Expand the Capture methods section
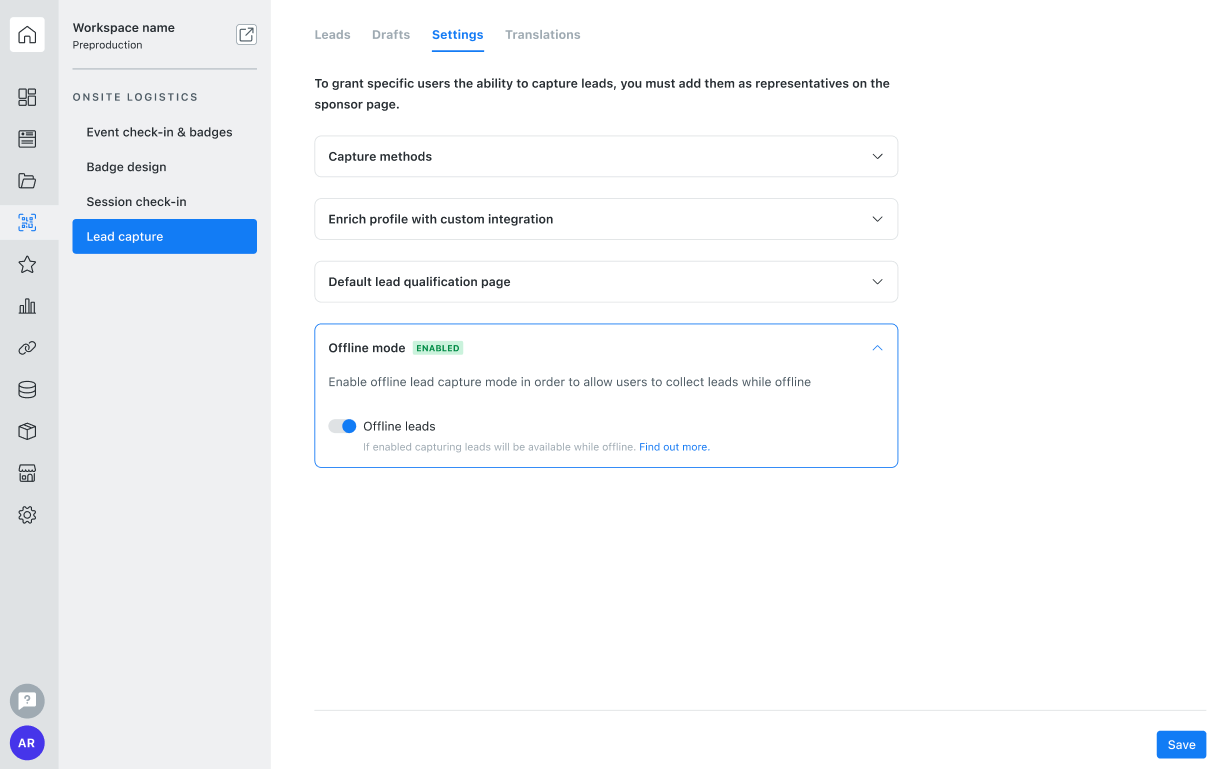The height and width of the screenshot is (769, 1216). pos(606,157)
